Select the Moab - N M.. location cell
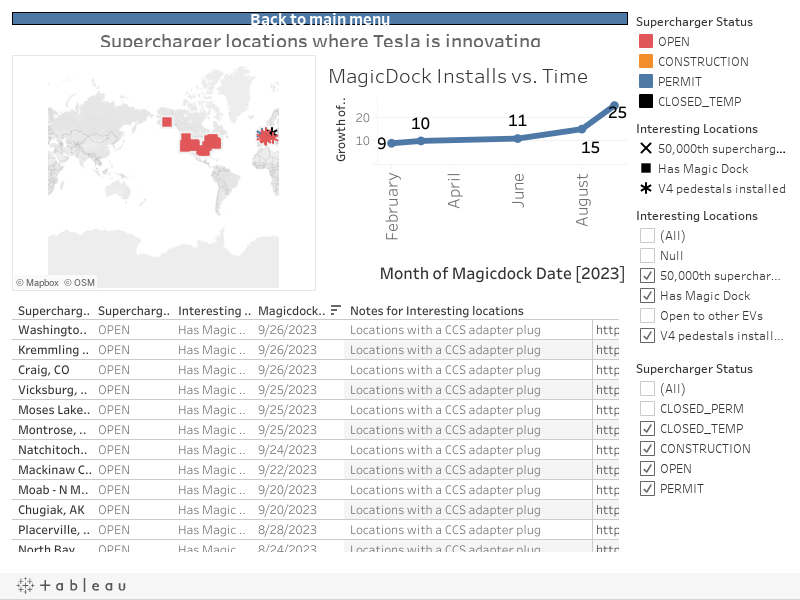The height and width of the screenshot is (600, 800). coord(53,490)
